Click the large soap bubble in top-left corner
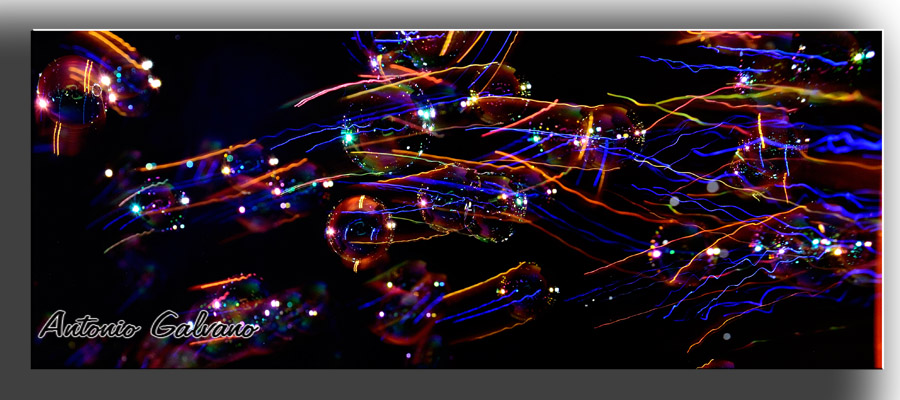 pos(70,92)
